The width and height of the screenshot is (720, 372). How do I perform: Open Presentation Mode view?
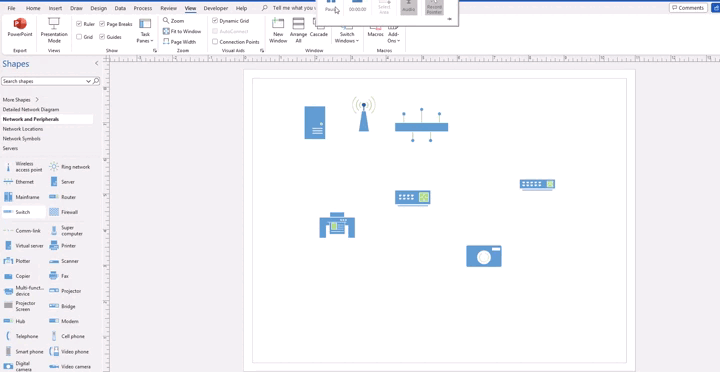point(54,30)
